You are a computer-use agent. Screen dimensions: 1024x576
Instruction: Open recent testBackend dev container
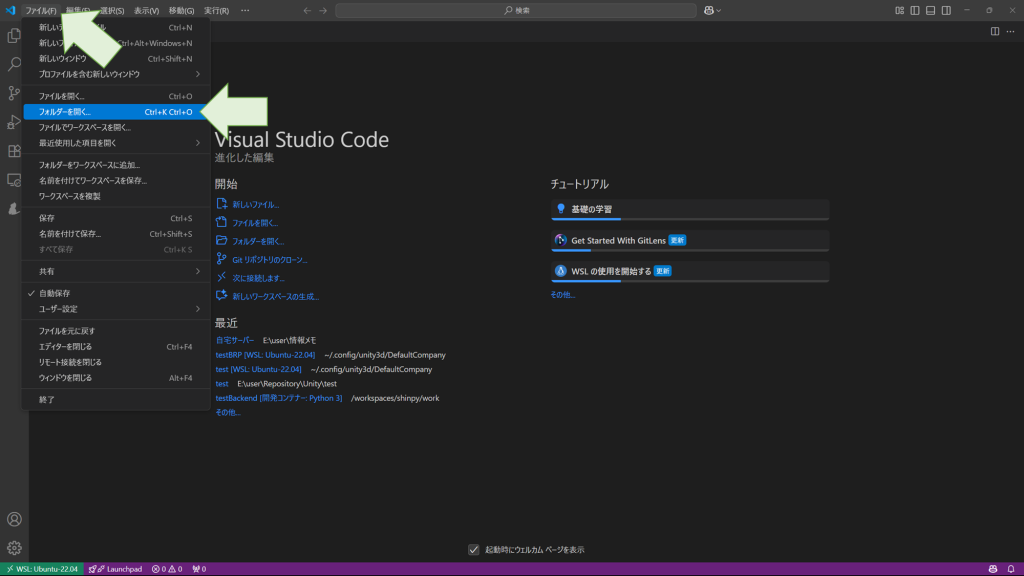(279, 398)
